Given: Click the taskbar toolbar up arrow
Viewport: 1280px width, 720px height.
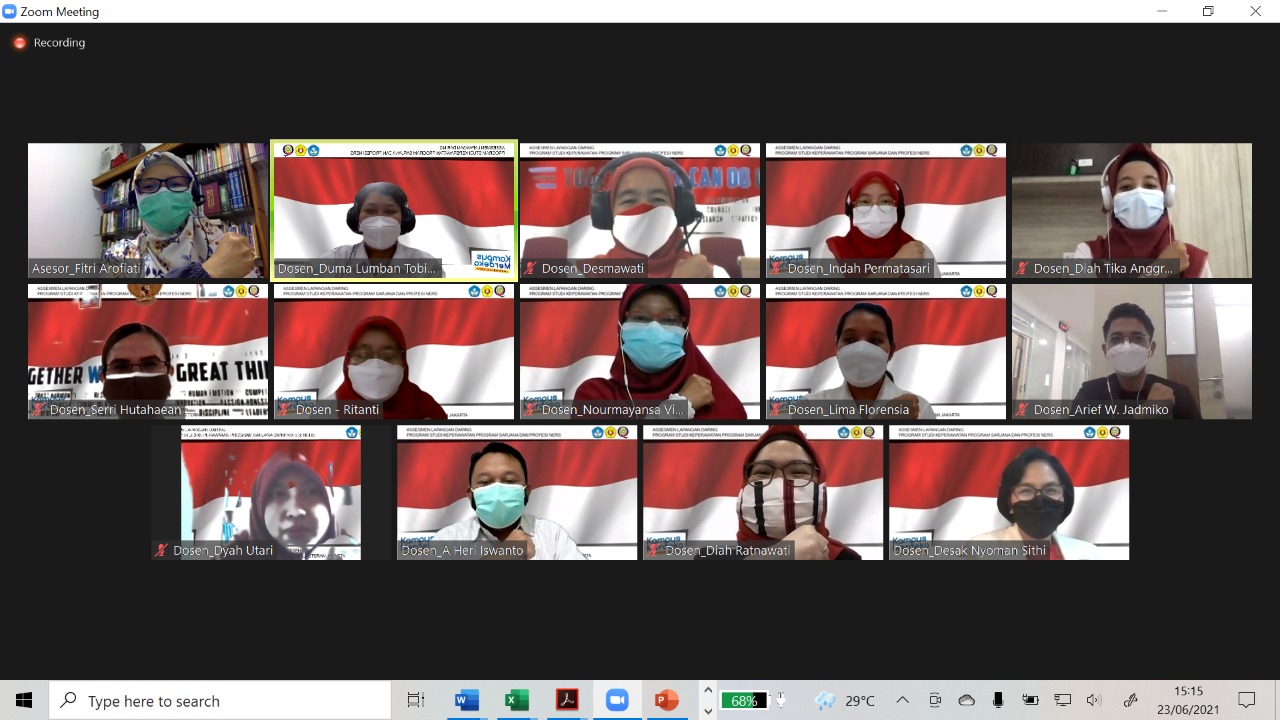Looking at the screenshot, I should [x=708, y=690].
